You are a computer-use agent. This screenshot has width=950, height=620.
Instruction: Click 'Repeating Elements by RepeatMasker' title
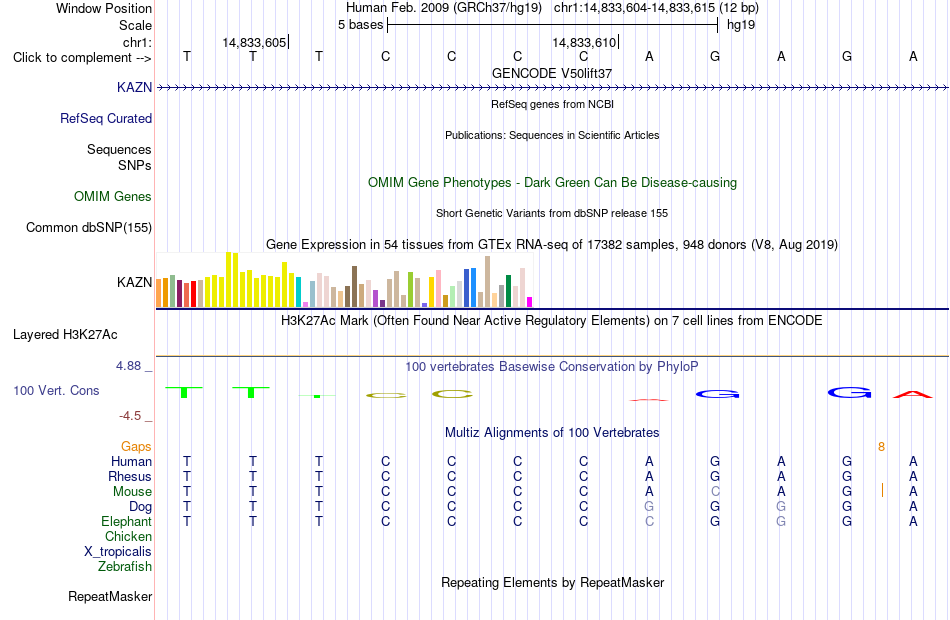pyautogui.click(x=552, y=582)
